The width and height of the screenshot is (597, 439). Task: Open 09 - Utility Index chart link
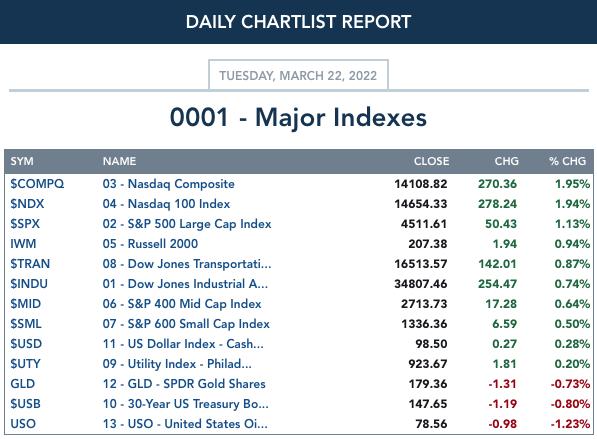pyautogui.click(x=177, y=364)
